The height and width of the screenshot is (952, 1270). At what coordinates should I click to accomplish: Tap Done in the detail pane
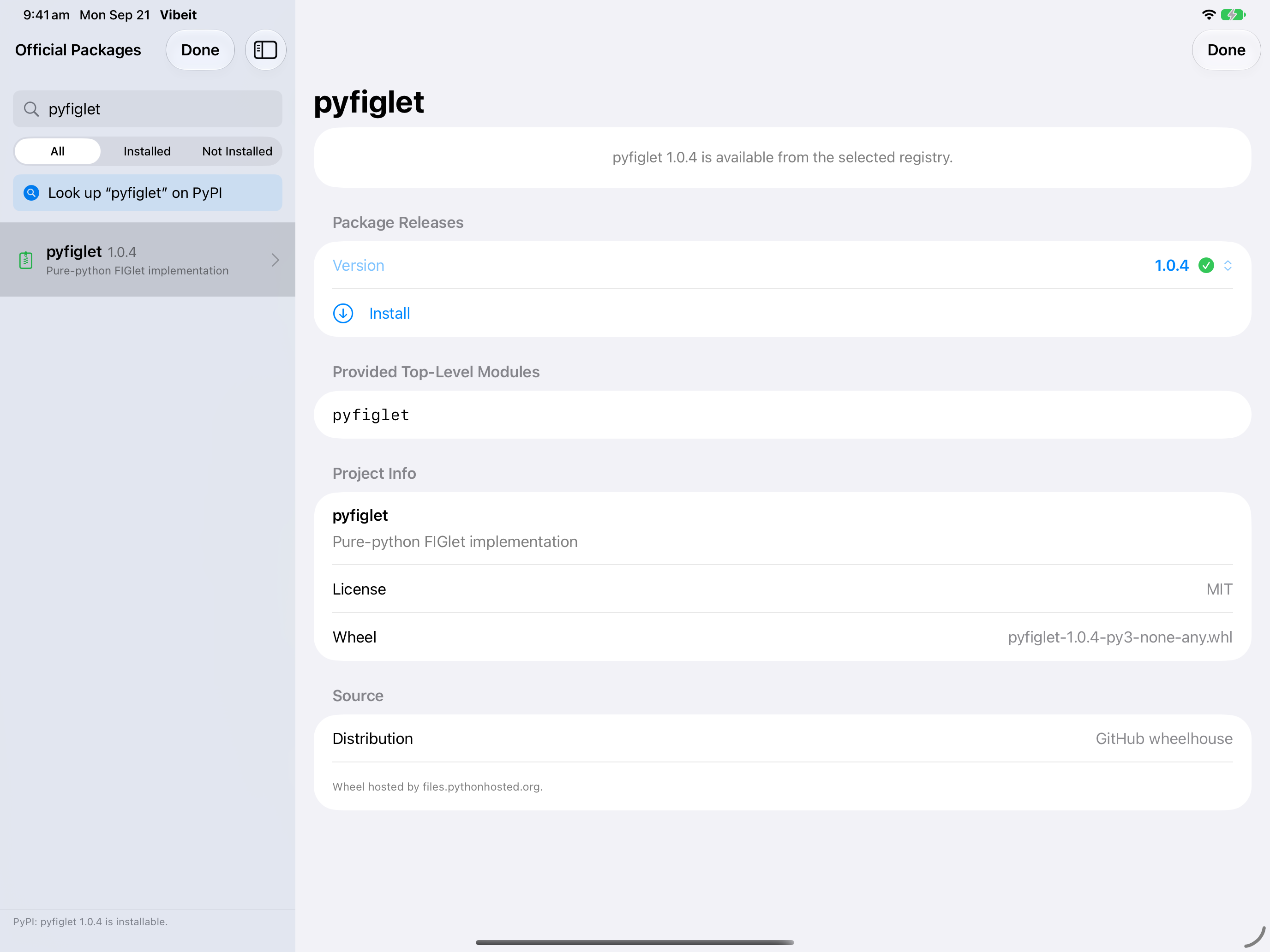point(1226,50)
